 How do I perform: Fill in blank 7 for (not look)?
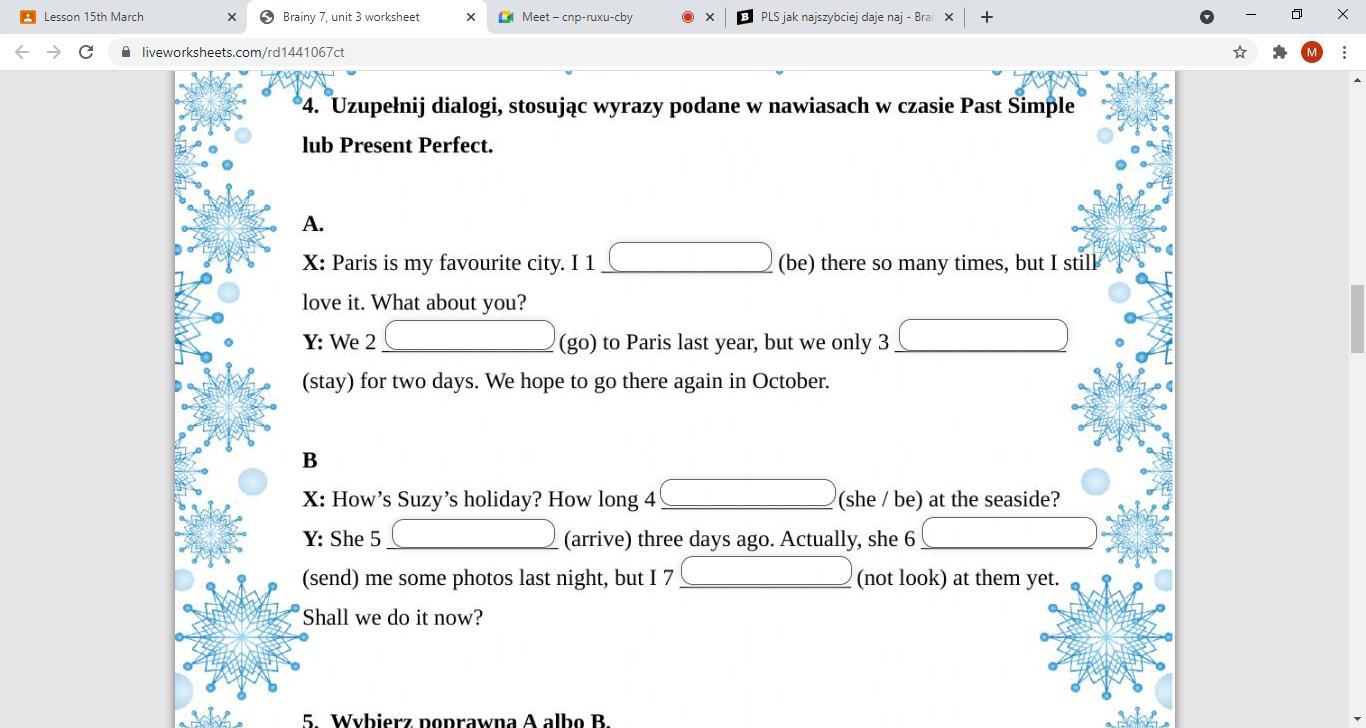(x=766, y=571)
